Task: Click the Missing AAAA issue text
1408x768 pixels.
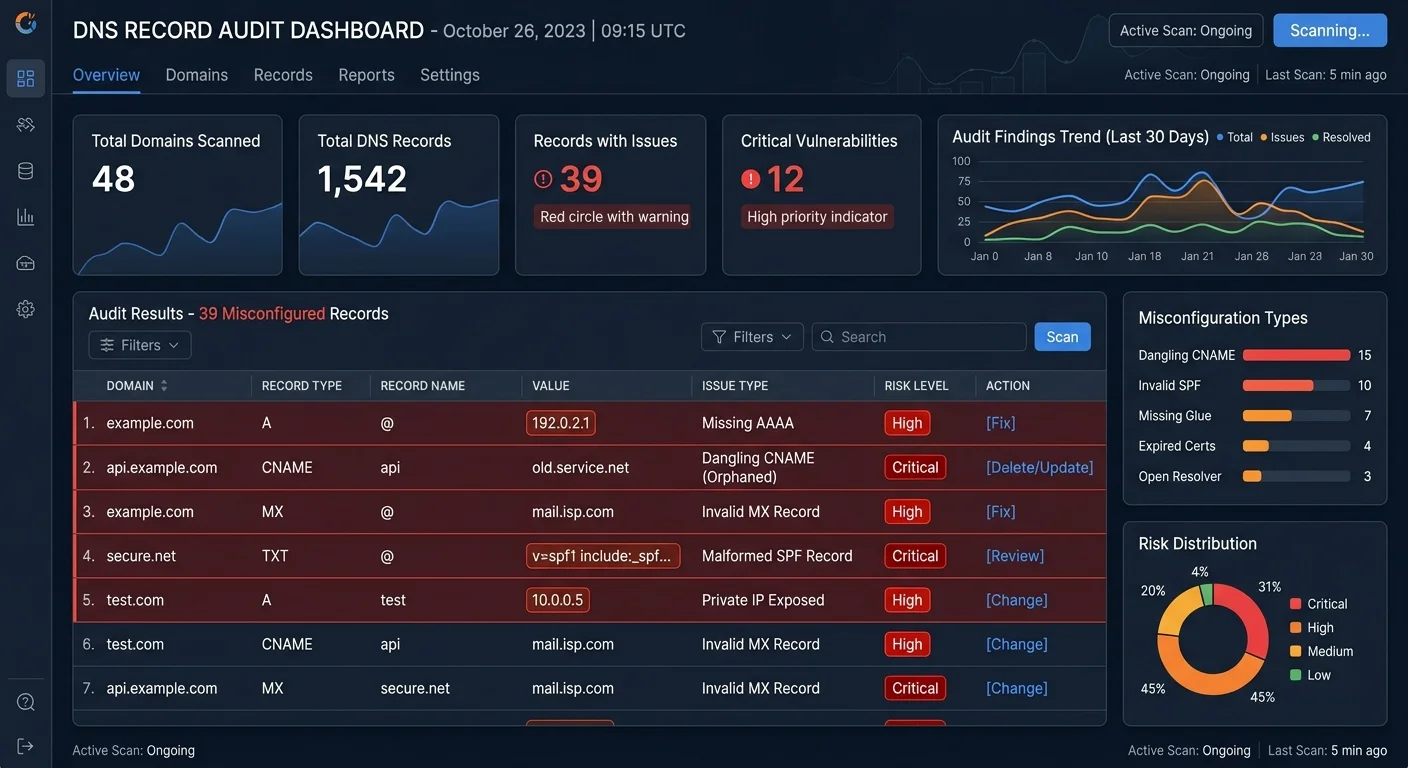Action: coord(748,423)
